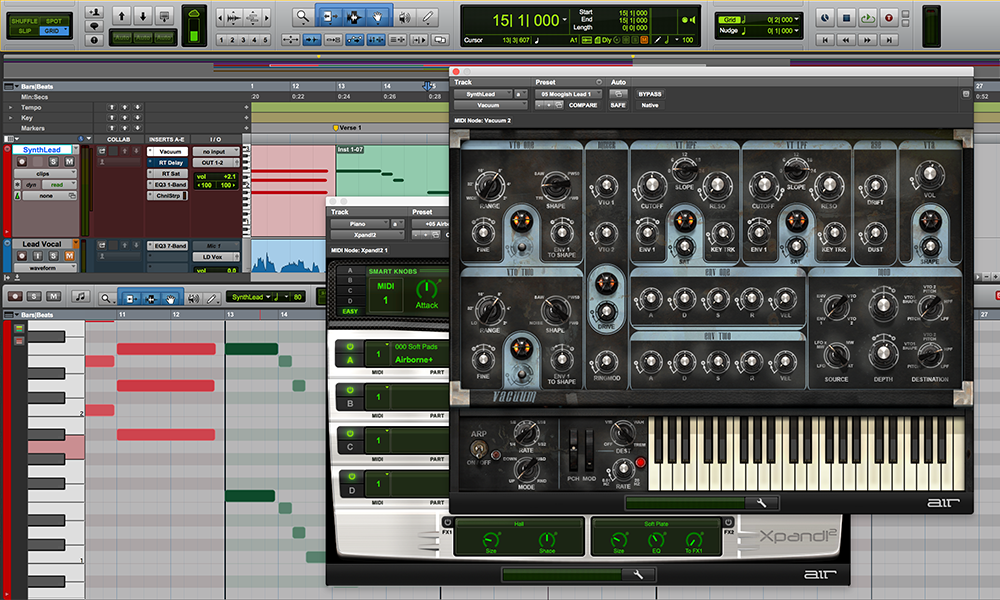
Task: Open the waveform view dropdown on Lead Vocal
Action: 45,268
